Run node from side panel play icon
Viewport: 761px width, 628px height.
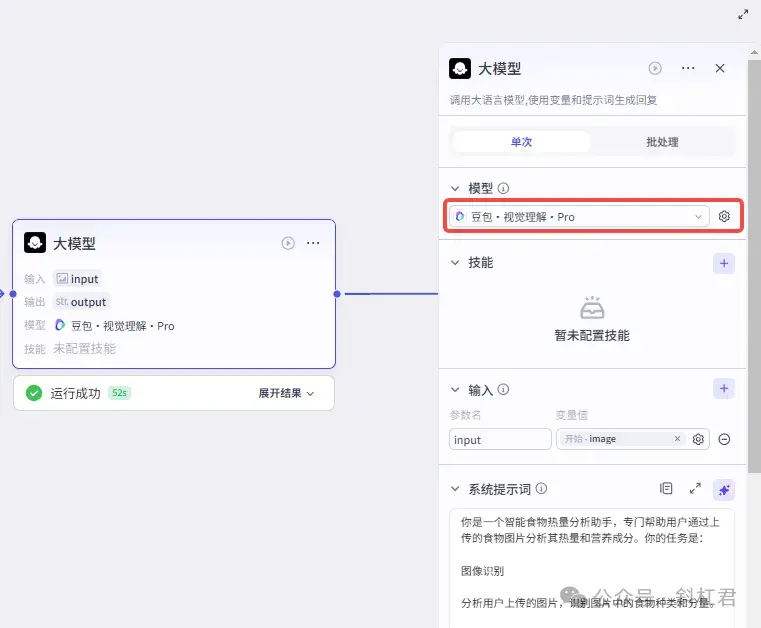point(655,68)
